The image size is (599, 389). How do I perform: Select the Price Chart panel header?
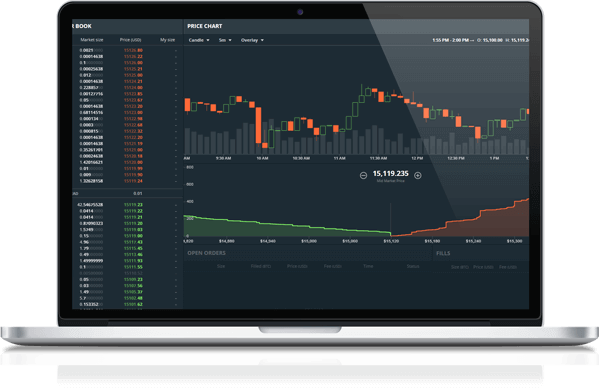[x=205, y=26]
